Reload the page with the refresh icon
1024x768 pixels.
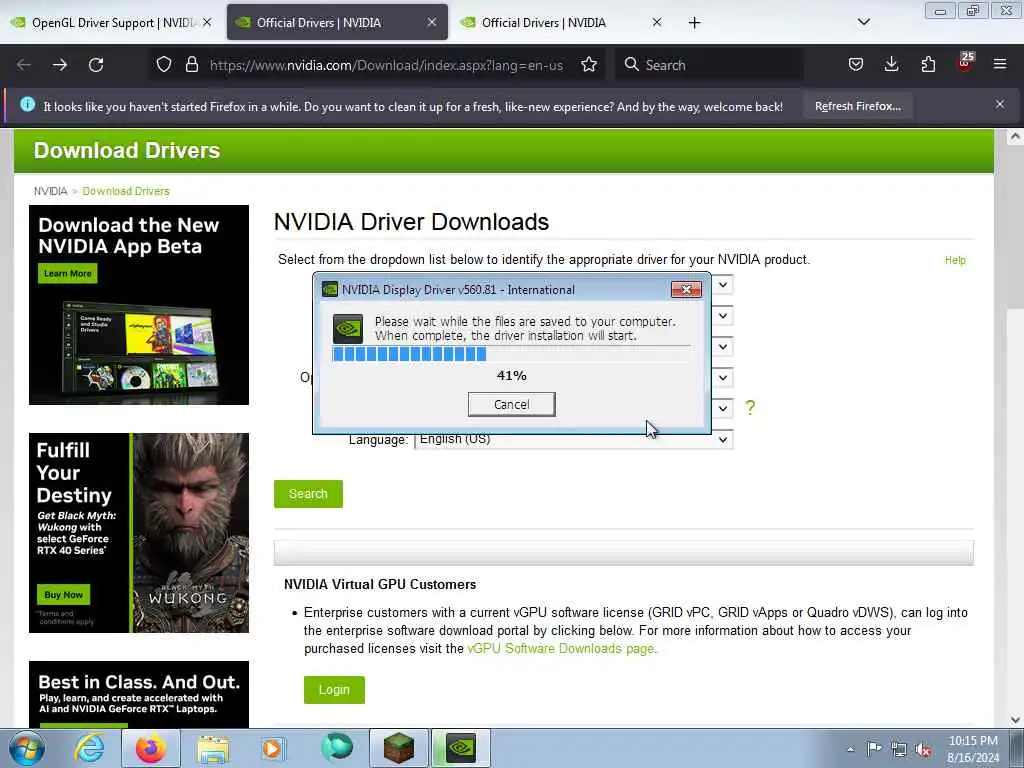[x=96, y=65]
